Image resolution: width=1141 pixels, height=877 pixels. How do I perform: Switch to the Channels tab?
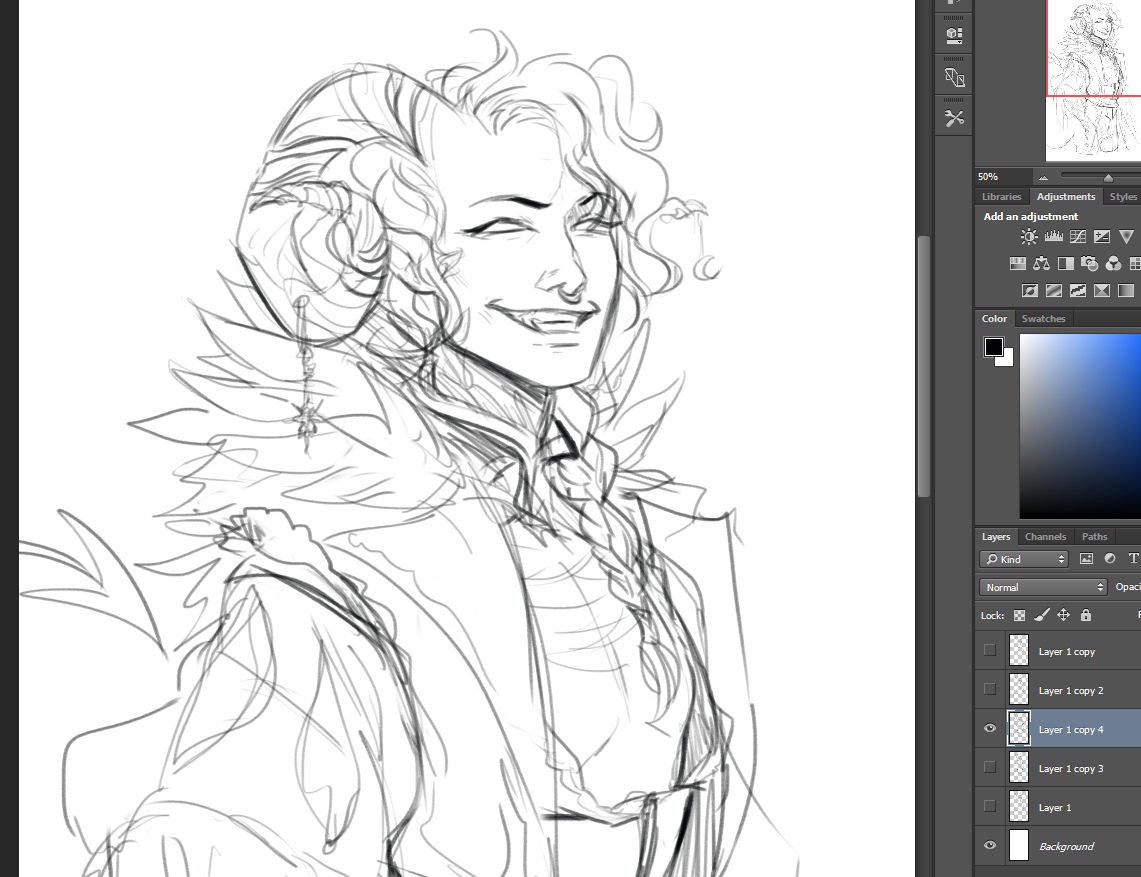(x=1045, y=536)
